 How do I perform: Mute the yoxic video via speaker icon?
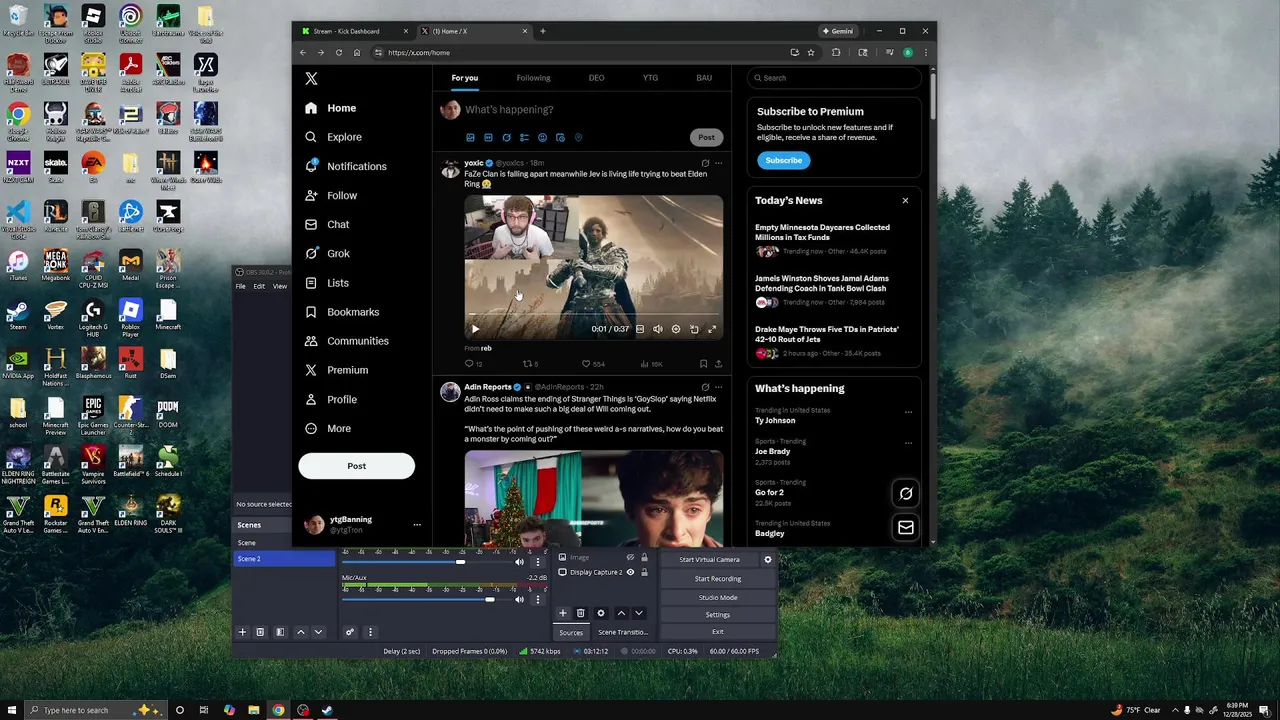(x=657, y=329)
